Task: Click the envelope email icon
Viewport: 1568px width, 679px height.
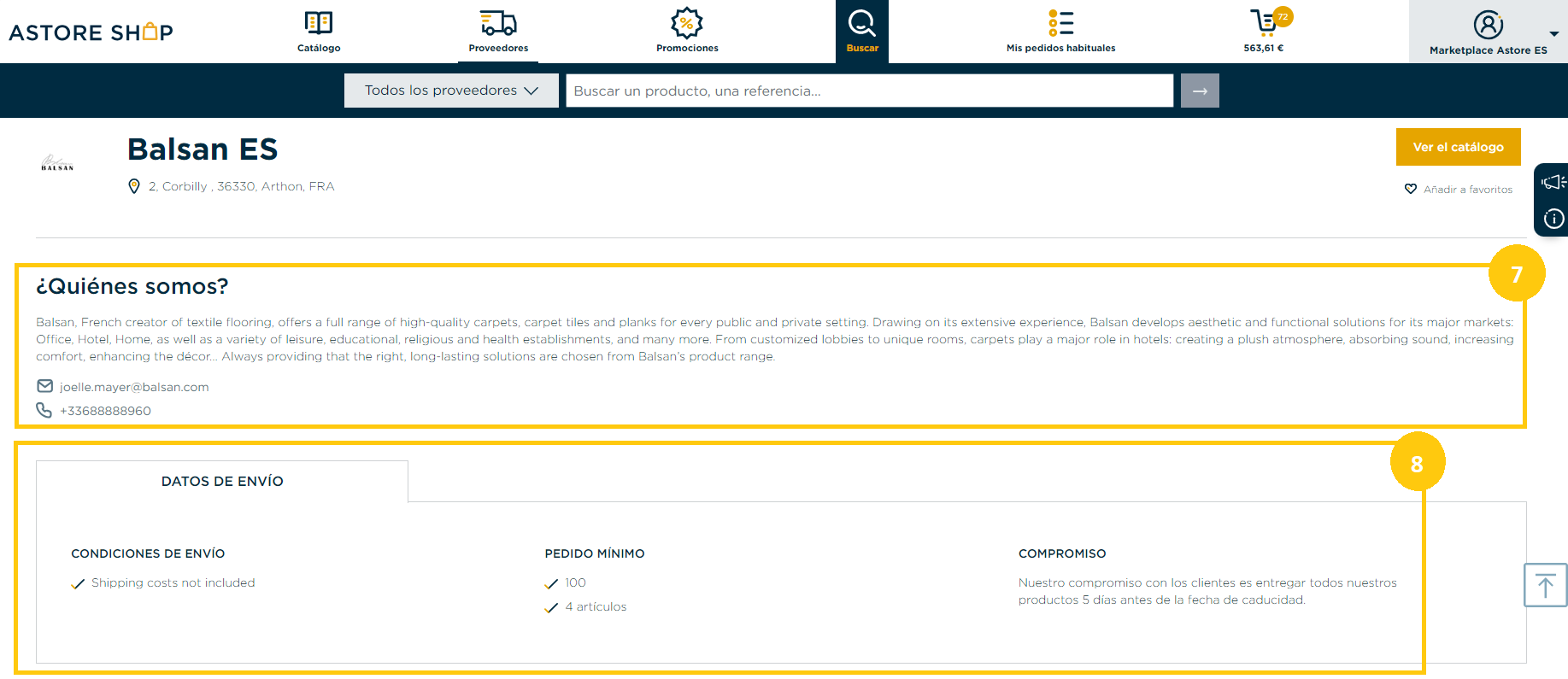Action: (44, 386)
